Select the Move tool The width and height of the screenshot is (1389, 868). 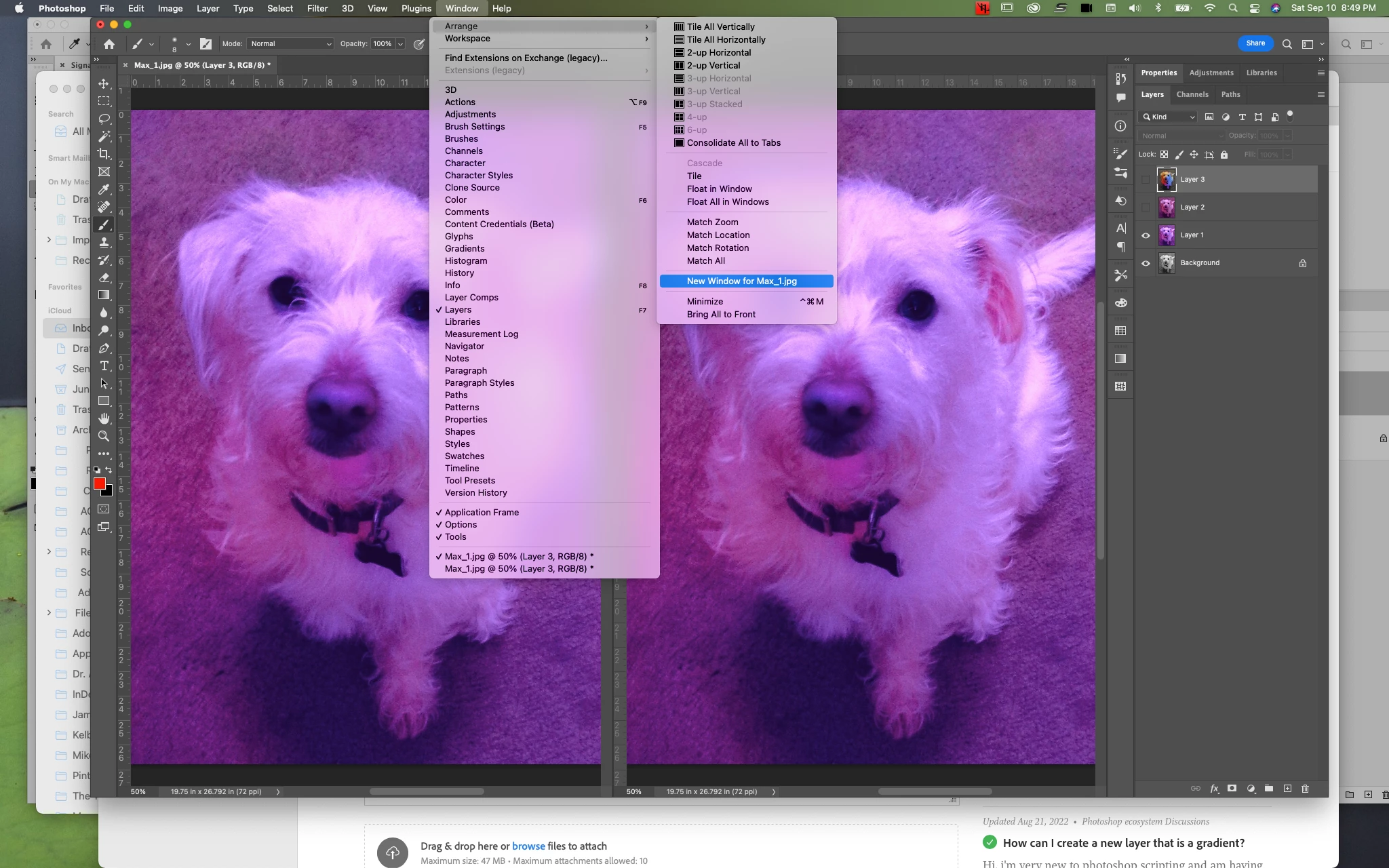point(104,84)
